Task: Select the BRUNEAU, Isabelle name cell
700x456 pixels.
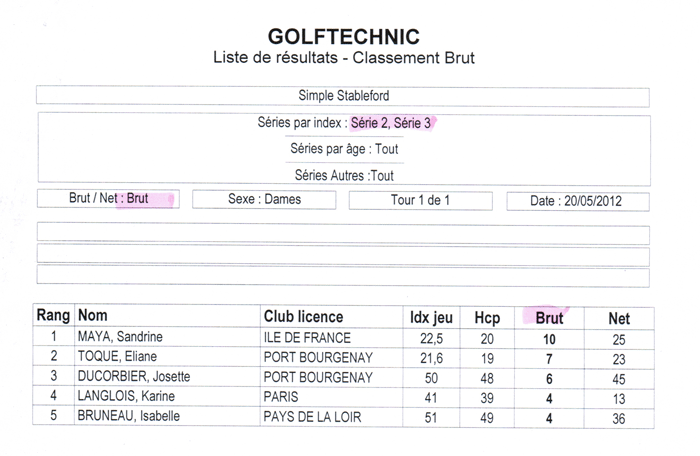Action: 167,416
